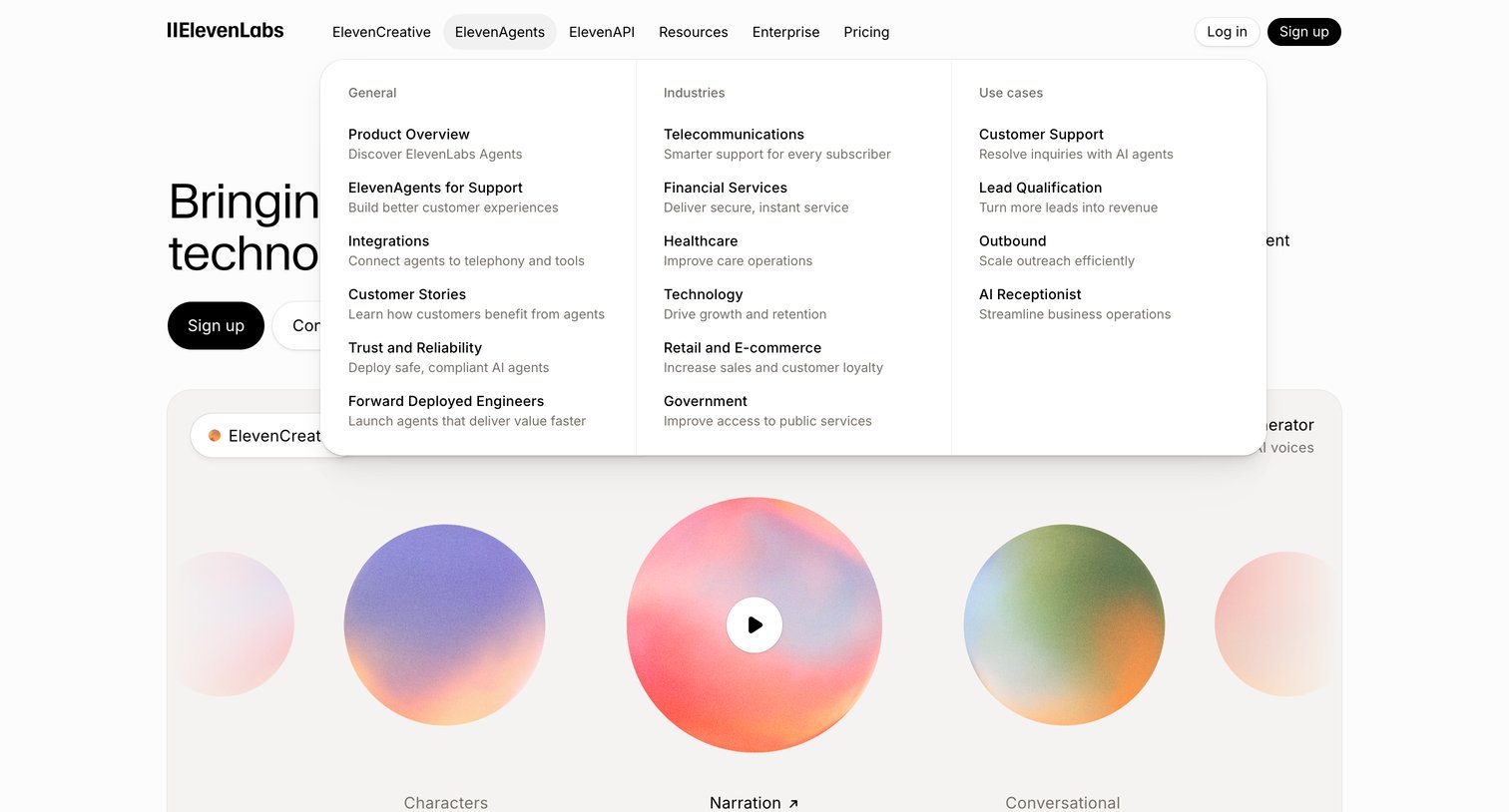Viewport: 1509px width, 812px height.
Task: Click the Narration arrow icon
Action: point(793,803)
